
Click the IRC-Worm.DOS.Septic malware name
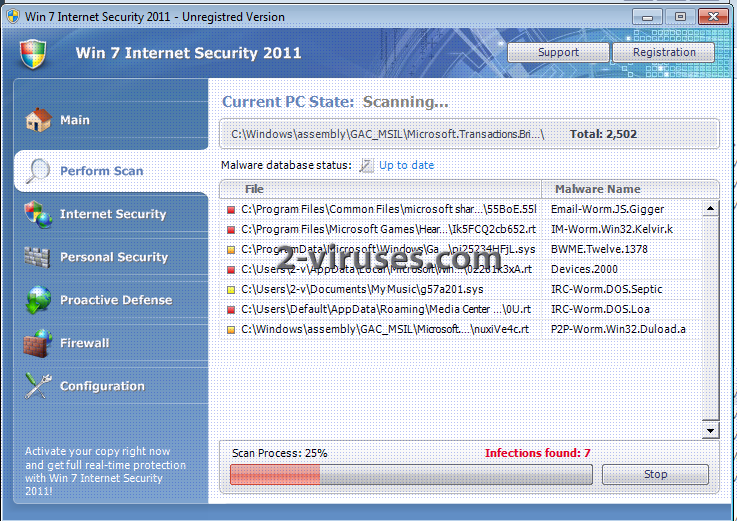click(606, 289)
